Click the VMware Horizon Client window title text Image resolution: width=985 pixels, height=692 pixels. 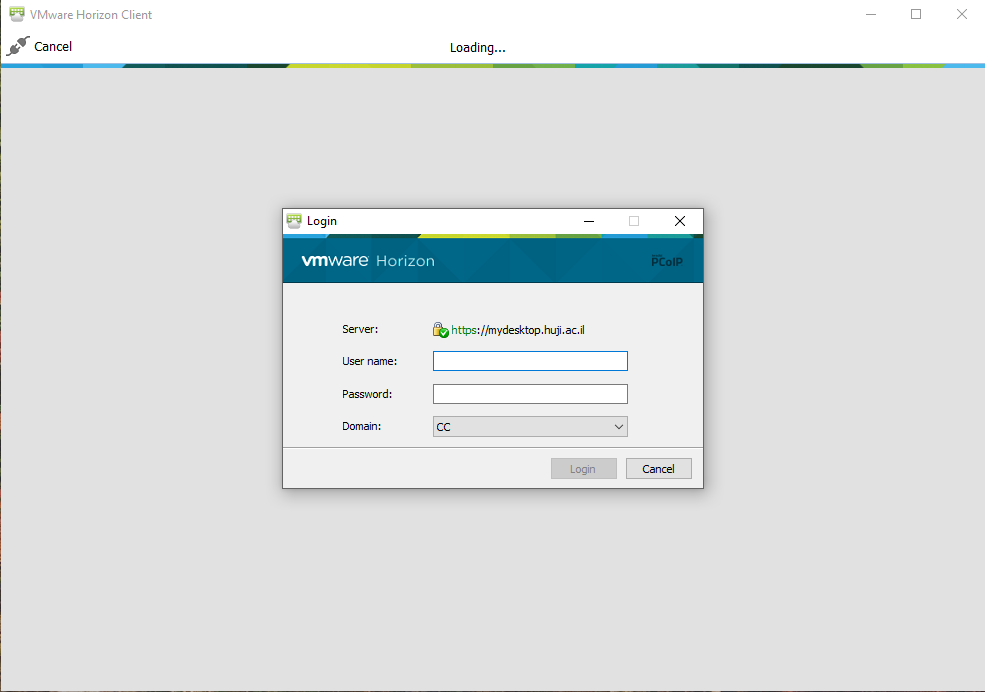tap(91, 14)
